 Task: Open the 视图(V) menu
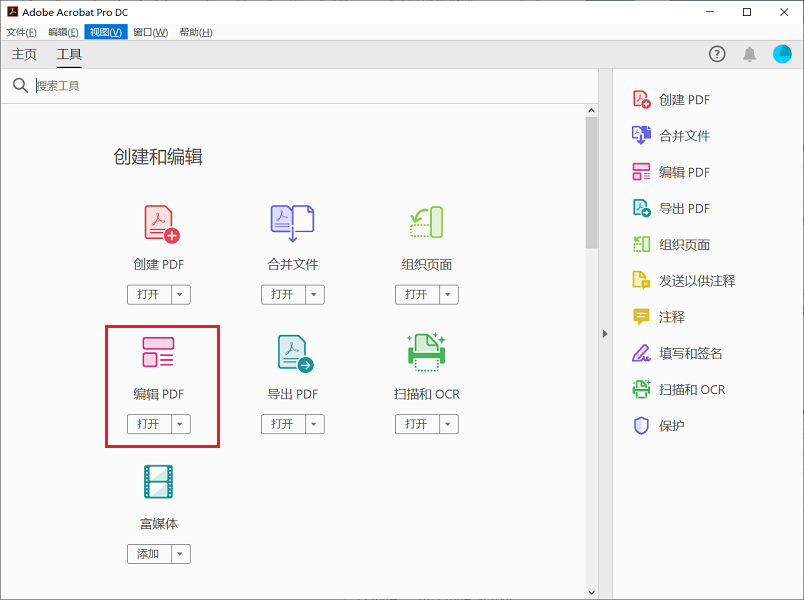click(106, 32)
